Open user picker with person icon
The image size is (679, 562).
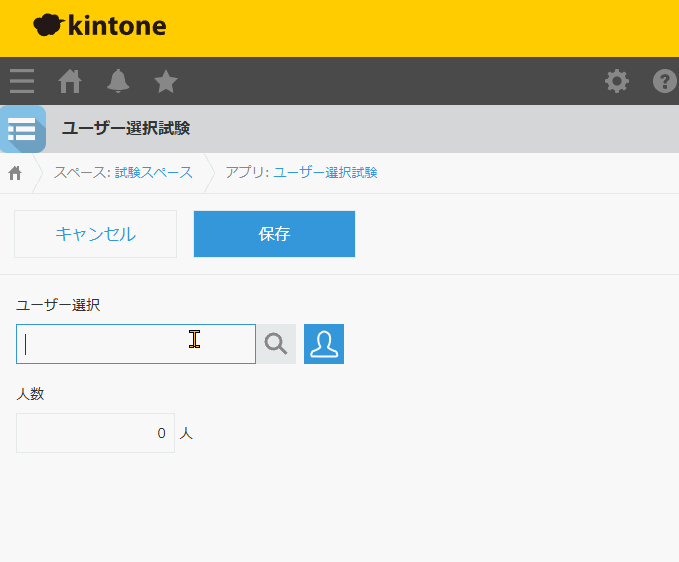click(324, 344)
